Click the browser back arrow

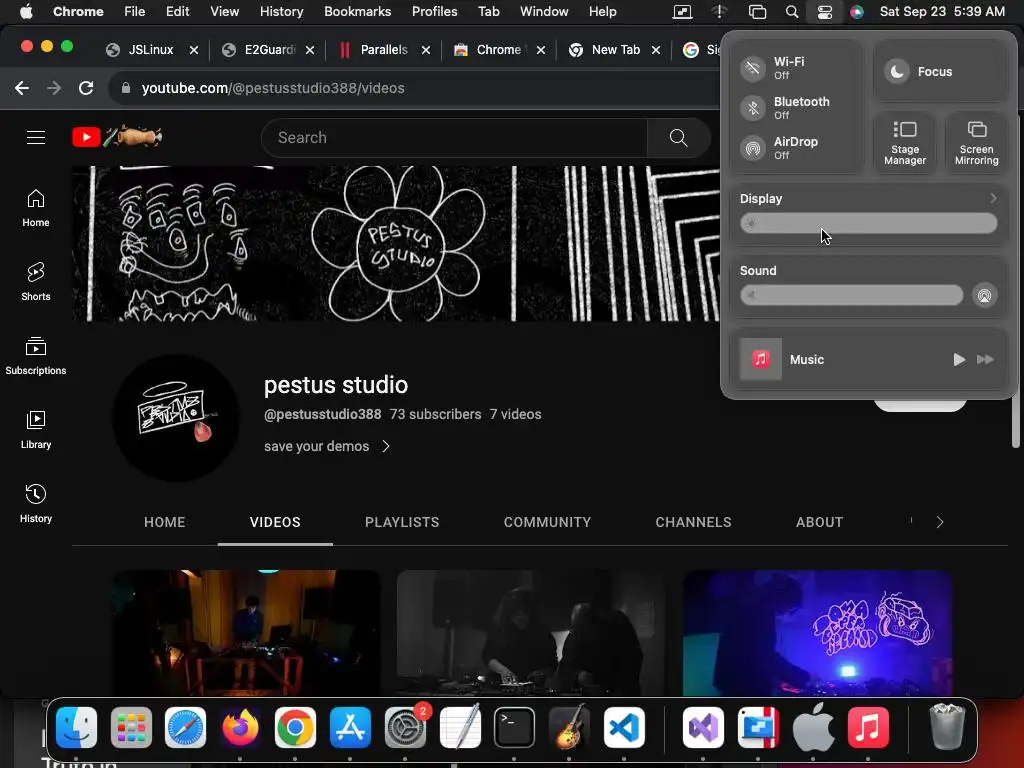click(x=22, y=88)
